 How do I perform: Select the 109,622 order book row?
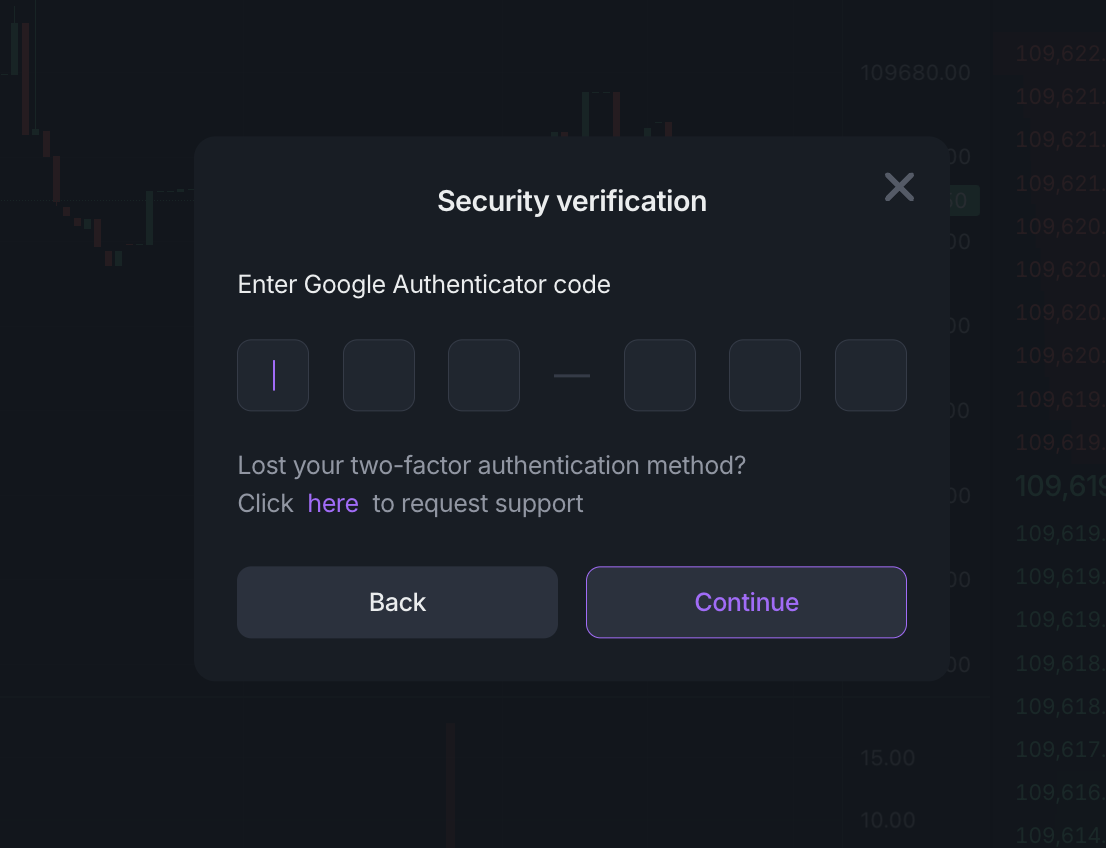1060,54
